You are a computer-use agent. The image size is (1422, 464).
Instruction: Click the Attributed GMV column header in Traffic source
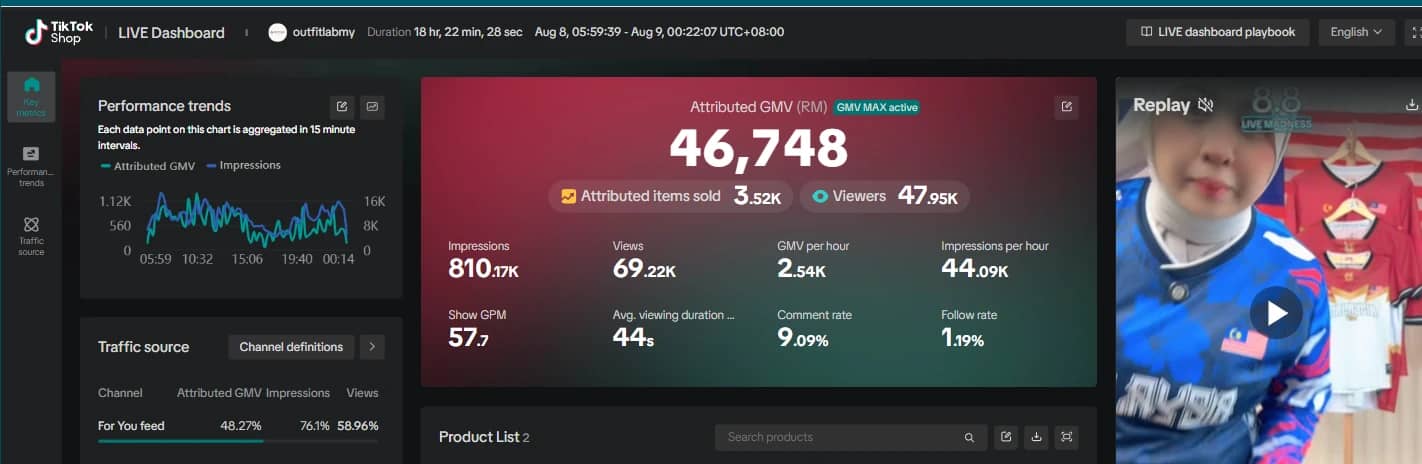[x=219, y=393]
